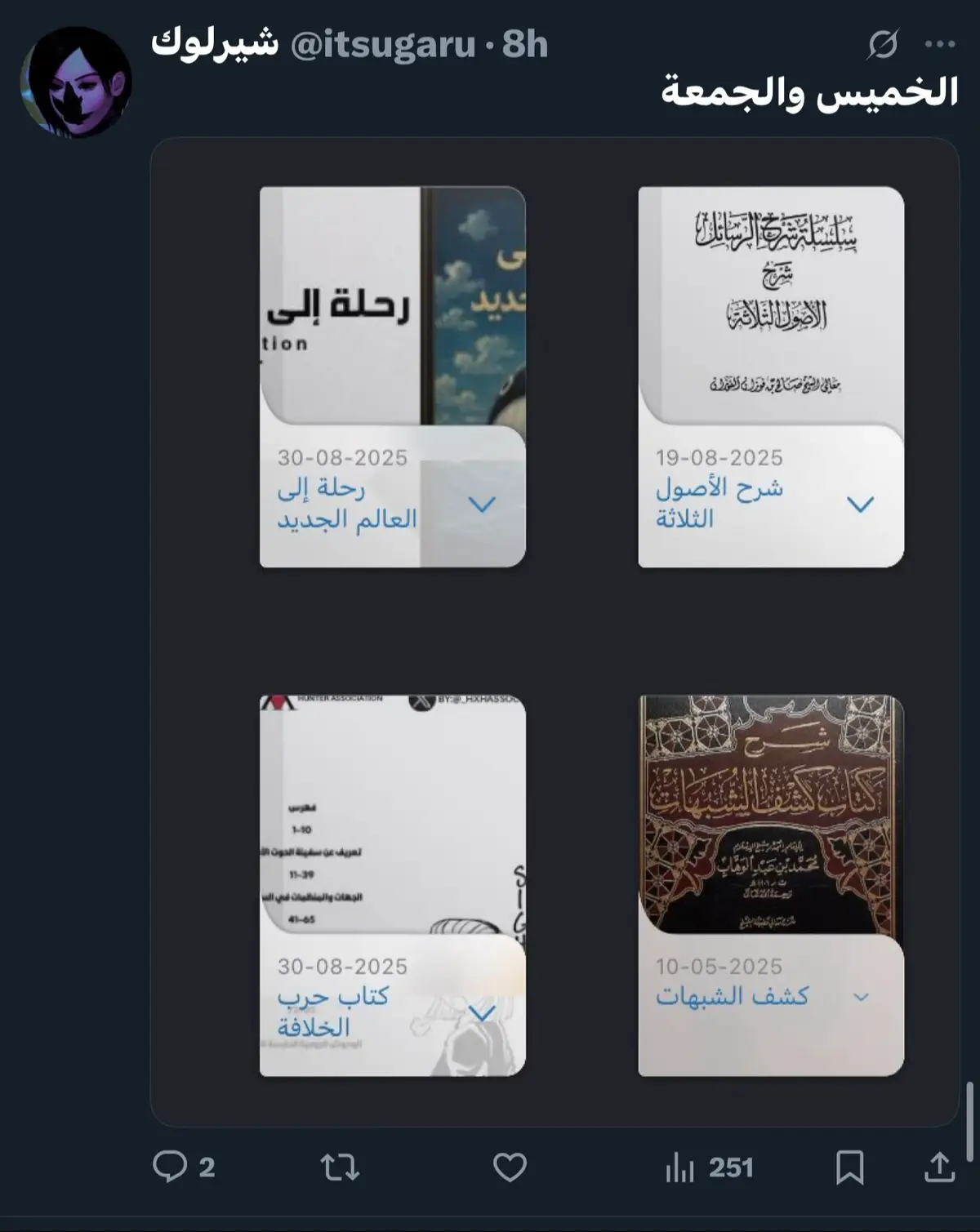Expand chevron for رحلة إلى العالم الجديد

tap(482, 504)
